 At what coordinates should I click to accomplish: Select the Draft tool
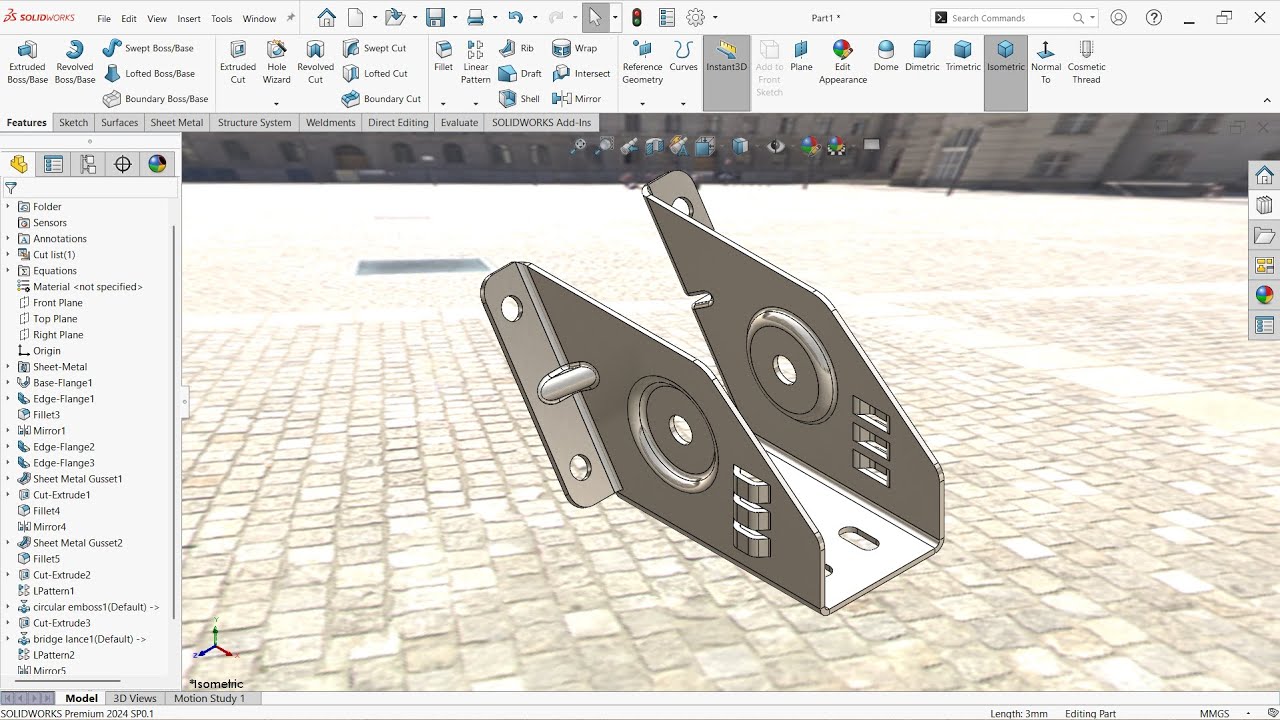(x=520, y=73)
